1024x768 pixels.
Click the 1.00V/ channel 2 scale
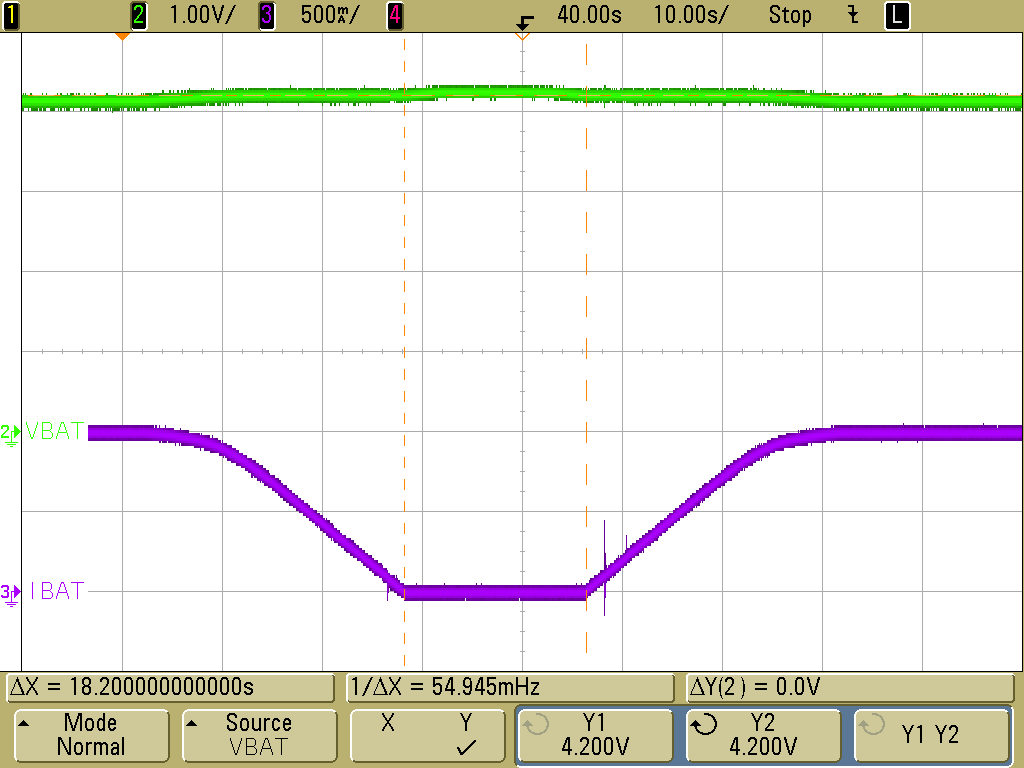(200, 15)
